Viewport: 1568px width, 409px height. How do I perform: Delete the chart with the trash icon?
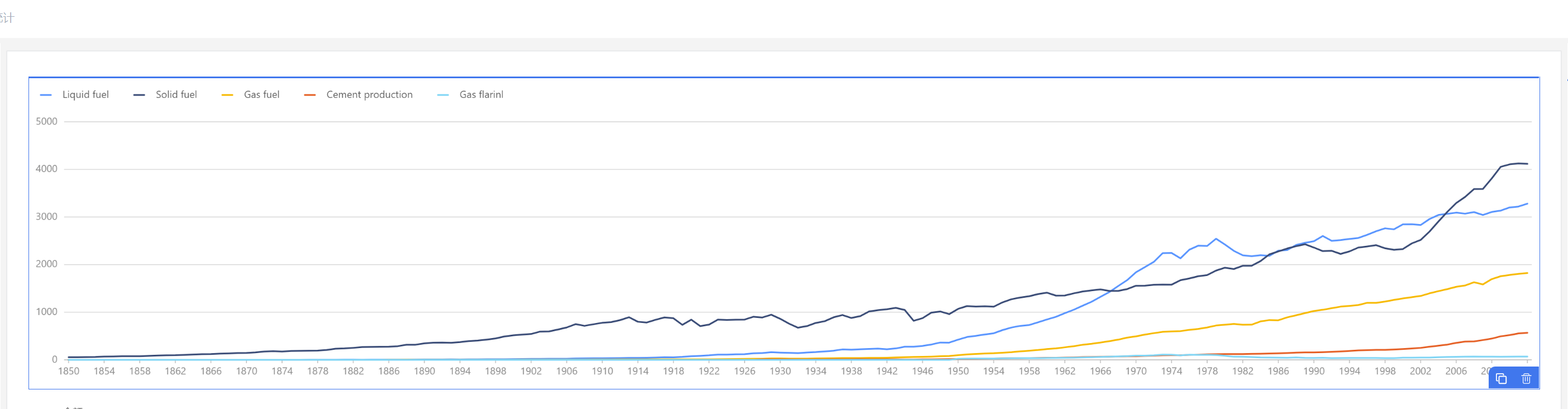[x=1526, y=379]
